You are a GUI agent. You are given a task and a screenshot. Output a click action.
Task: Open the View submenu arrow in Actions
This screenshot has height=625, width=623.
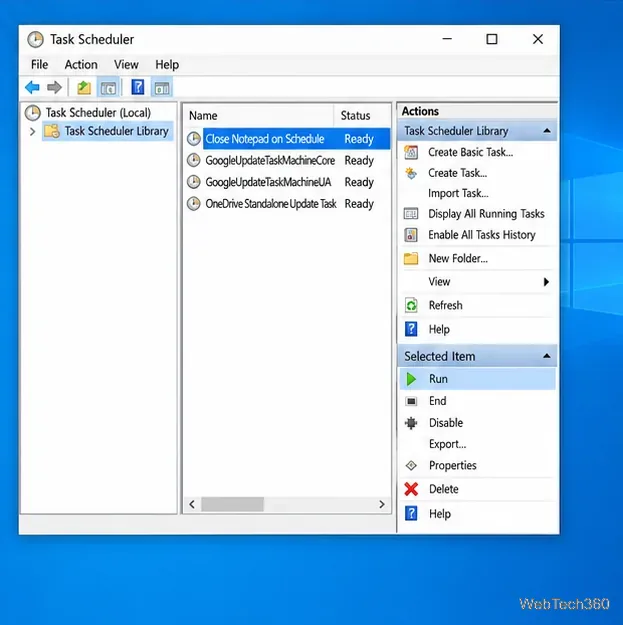pyautogui.click(x=546, y=282)
